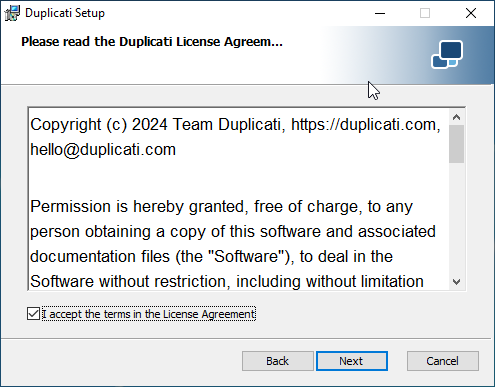Click the license scrollbar down arrow
495x387 pixels.
point(457,282)
